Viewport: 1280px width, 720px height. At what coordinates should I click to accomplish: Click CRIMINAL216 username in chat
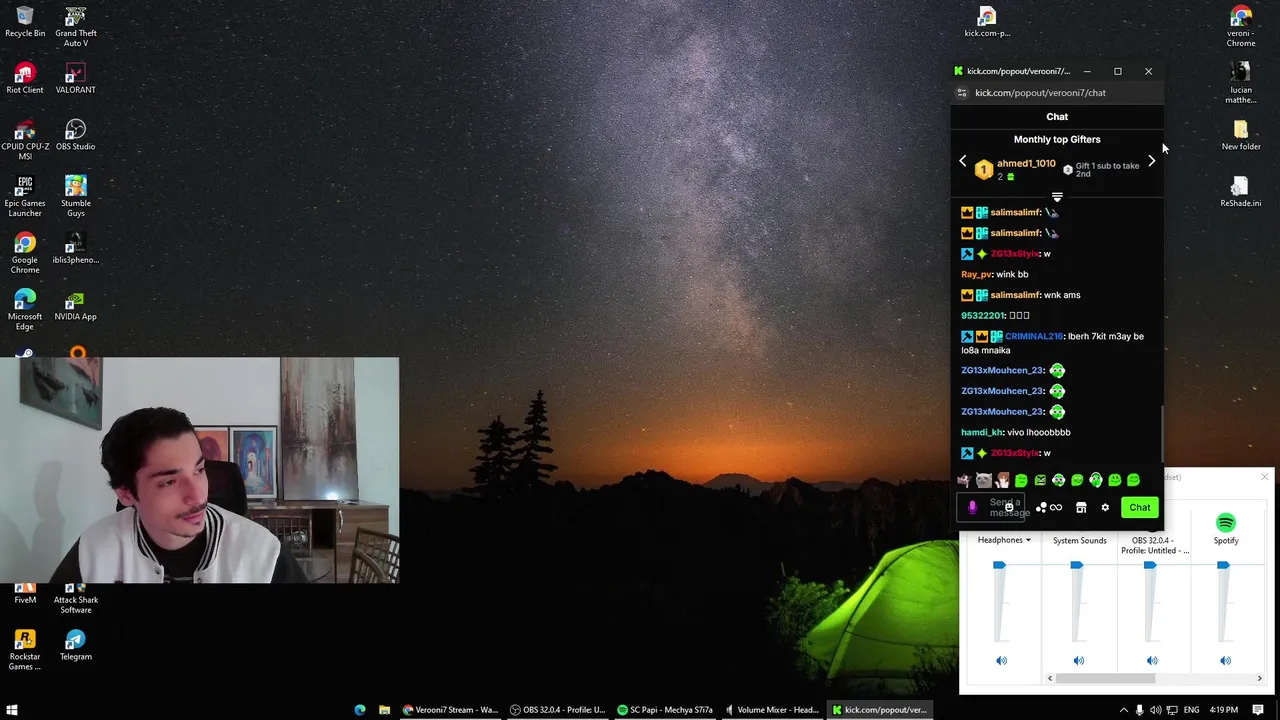1033,336
